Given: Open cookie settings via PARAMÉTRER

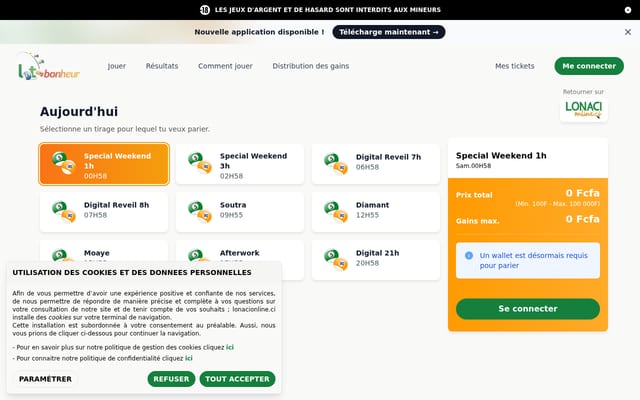Looking at the screenshot, I should tap(45, 379).
